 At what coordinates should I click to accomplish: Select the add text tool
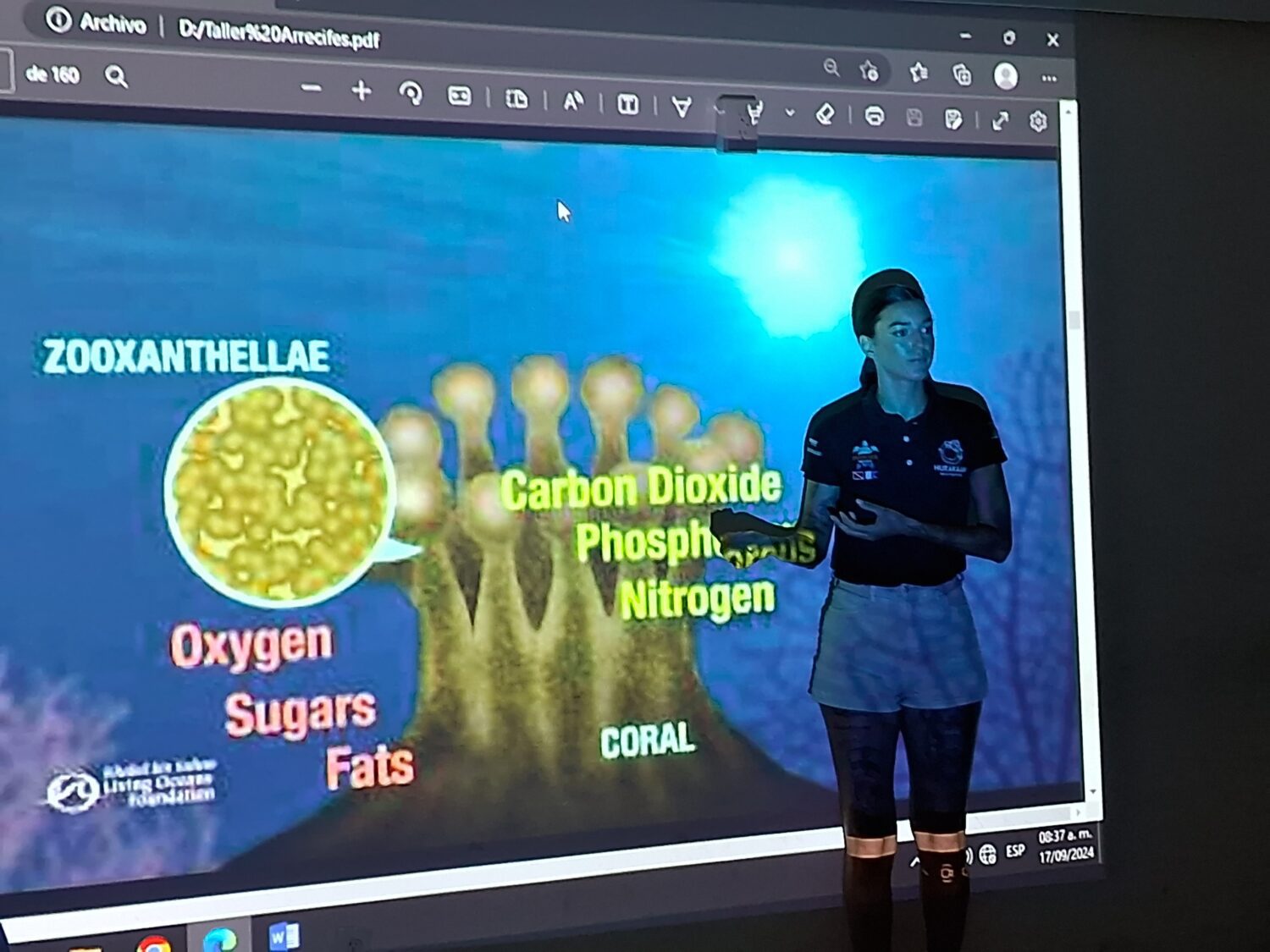[x=627, y=104]
